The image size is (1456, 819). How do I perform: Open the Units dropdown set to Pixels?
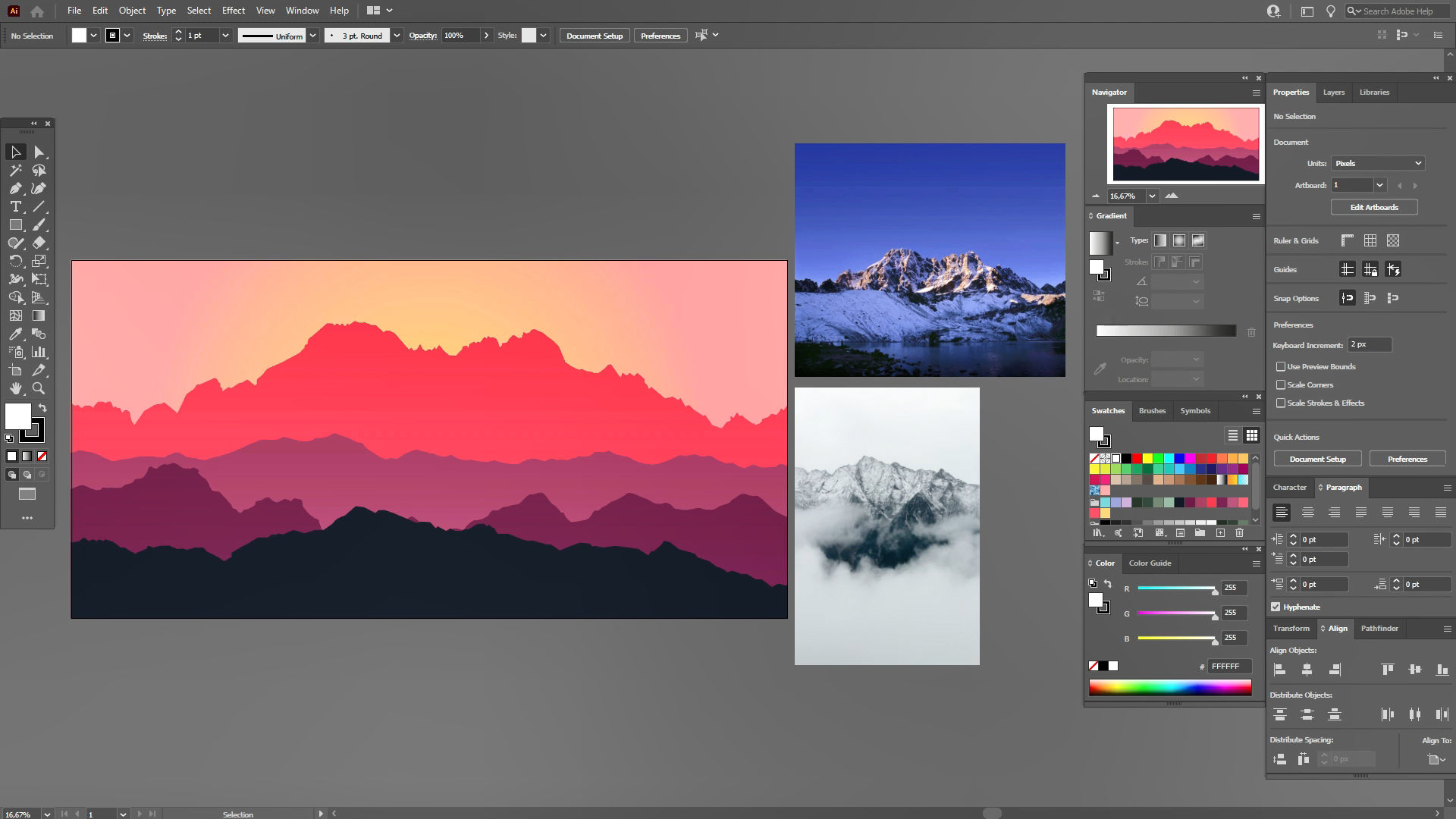tap(1377, 163)
